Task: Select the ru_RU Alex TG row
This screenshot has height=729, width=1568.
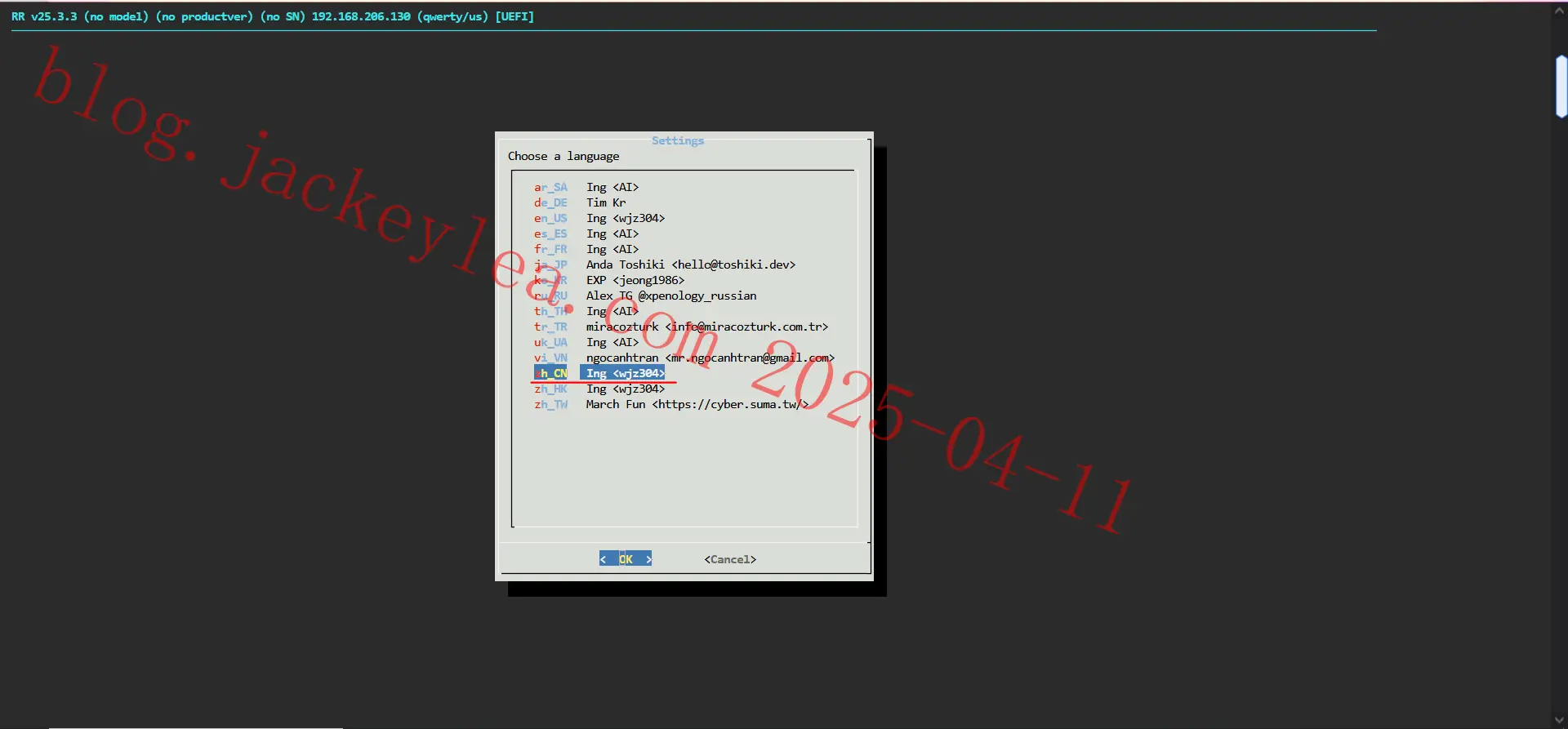Action: [x=645, y=296]
